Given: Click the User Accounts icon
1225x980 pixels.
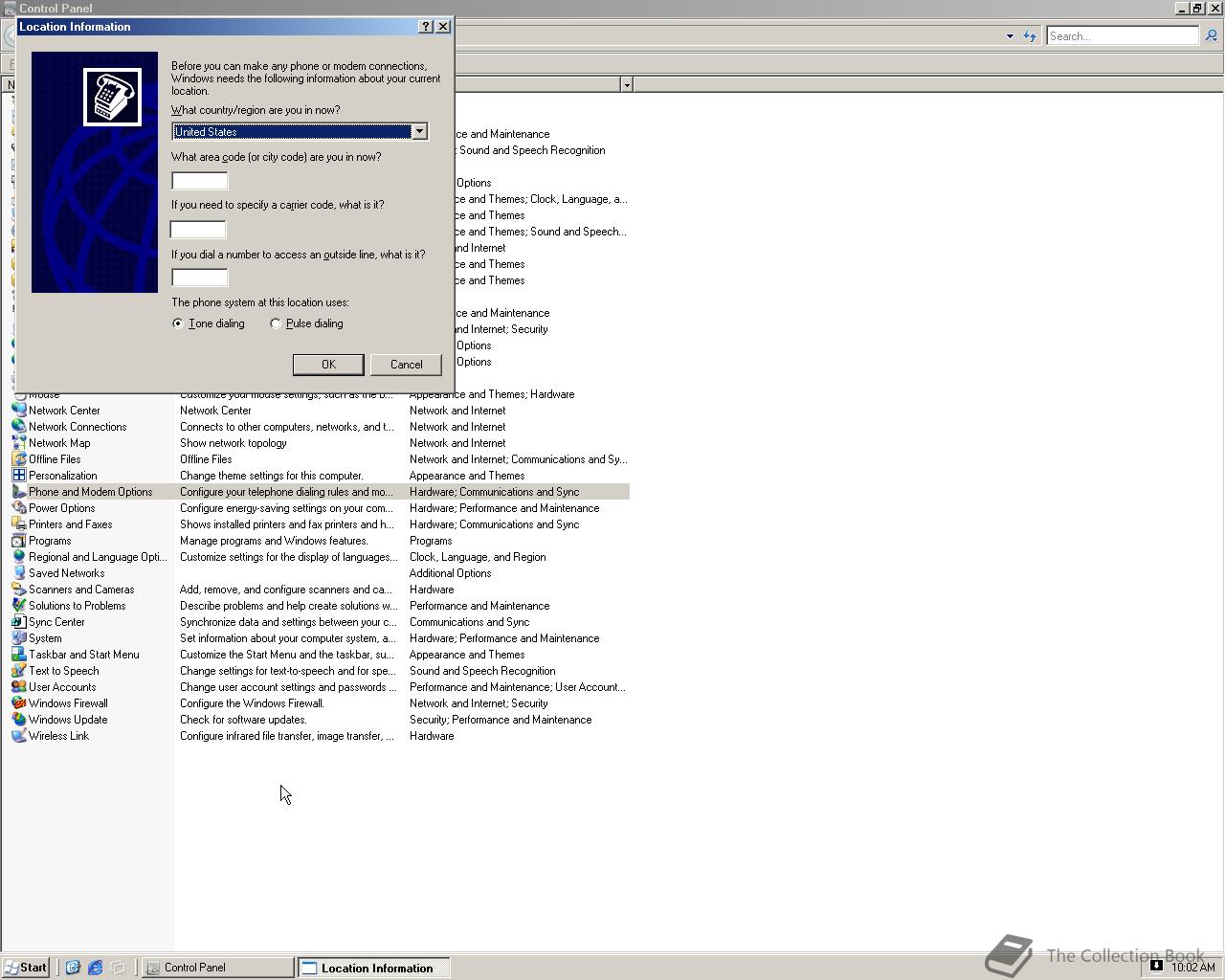Looking at the screenshot, I should pyautogui.click(x=18, y=687).
